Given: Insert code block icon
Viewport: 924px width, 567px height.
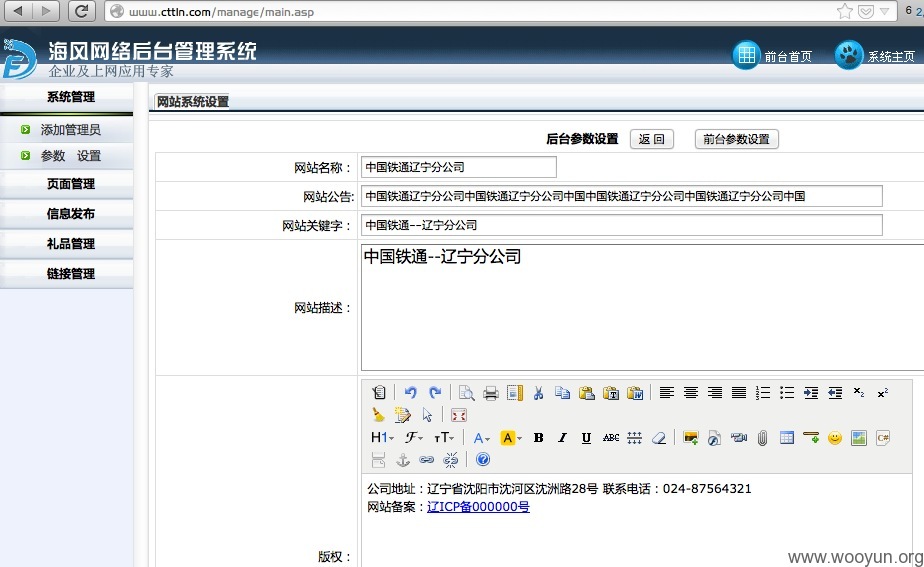Looking at the screenshot, I should [x=883, y=437].
